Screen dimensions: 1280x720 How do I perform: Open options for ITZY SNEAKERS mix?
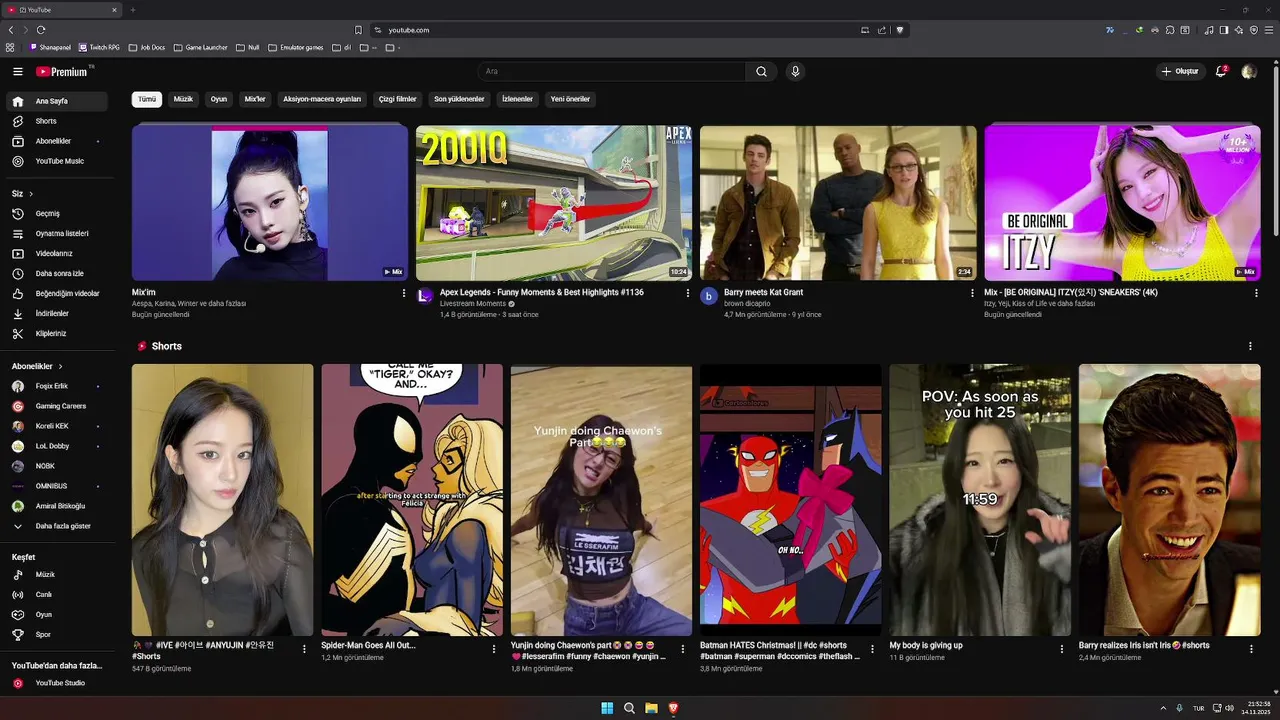[x=1256, y=293]
